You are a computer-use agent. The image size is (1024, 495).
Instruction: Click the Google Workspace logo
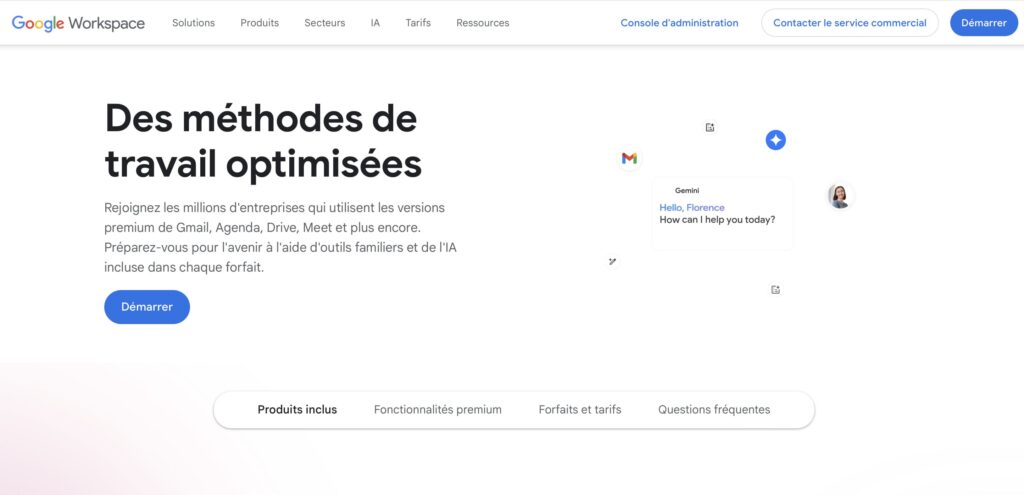[x=78, y=23]
